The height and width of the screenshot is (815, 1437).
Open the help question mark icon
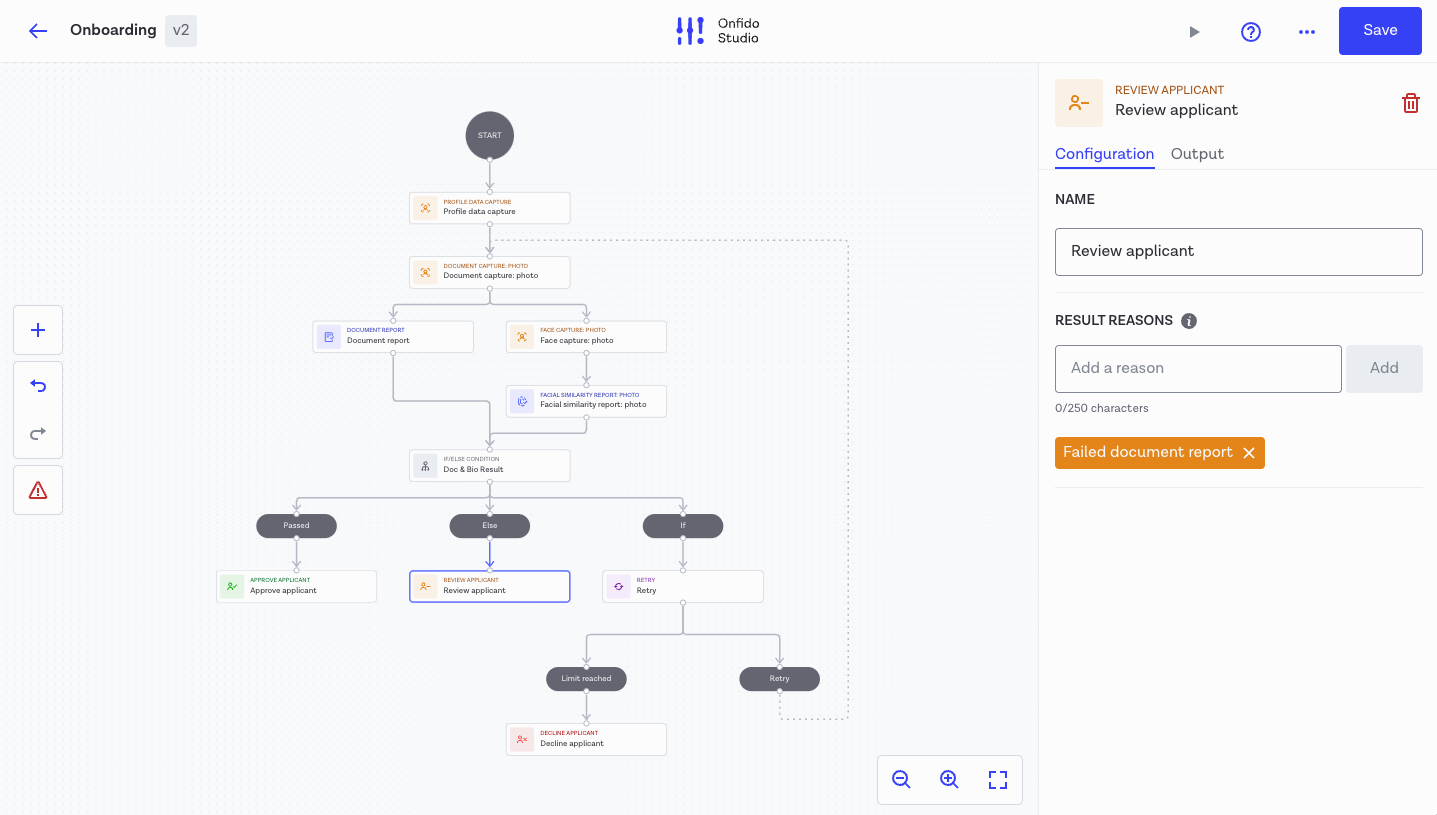[x=1250, y=31]
